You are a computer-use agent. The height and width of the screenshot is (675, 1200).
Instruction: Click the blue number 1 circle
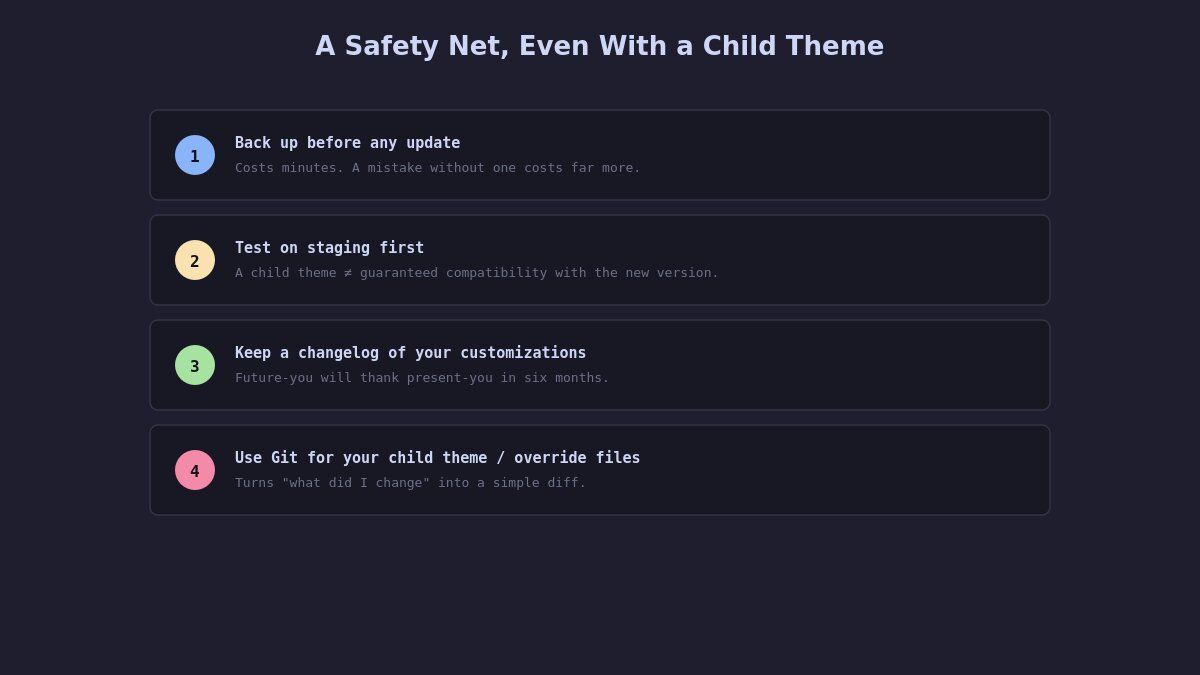(x=195, y=155)
